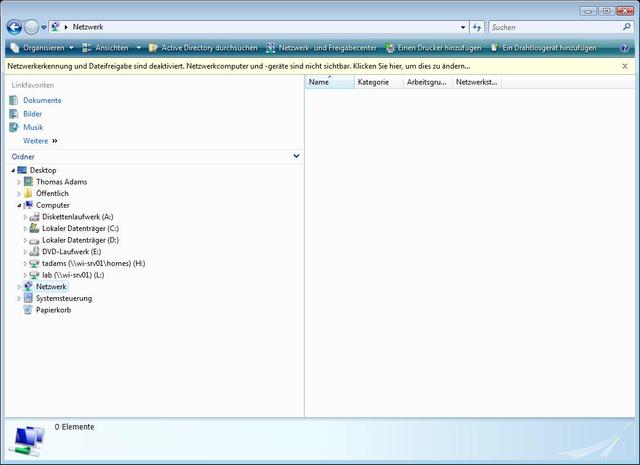Open Netzwerk- und Freigabecenter
Viewport: 640px width, 465px height.
tap(321, 48)
